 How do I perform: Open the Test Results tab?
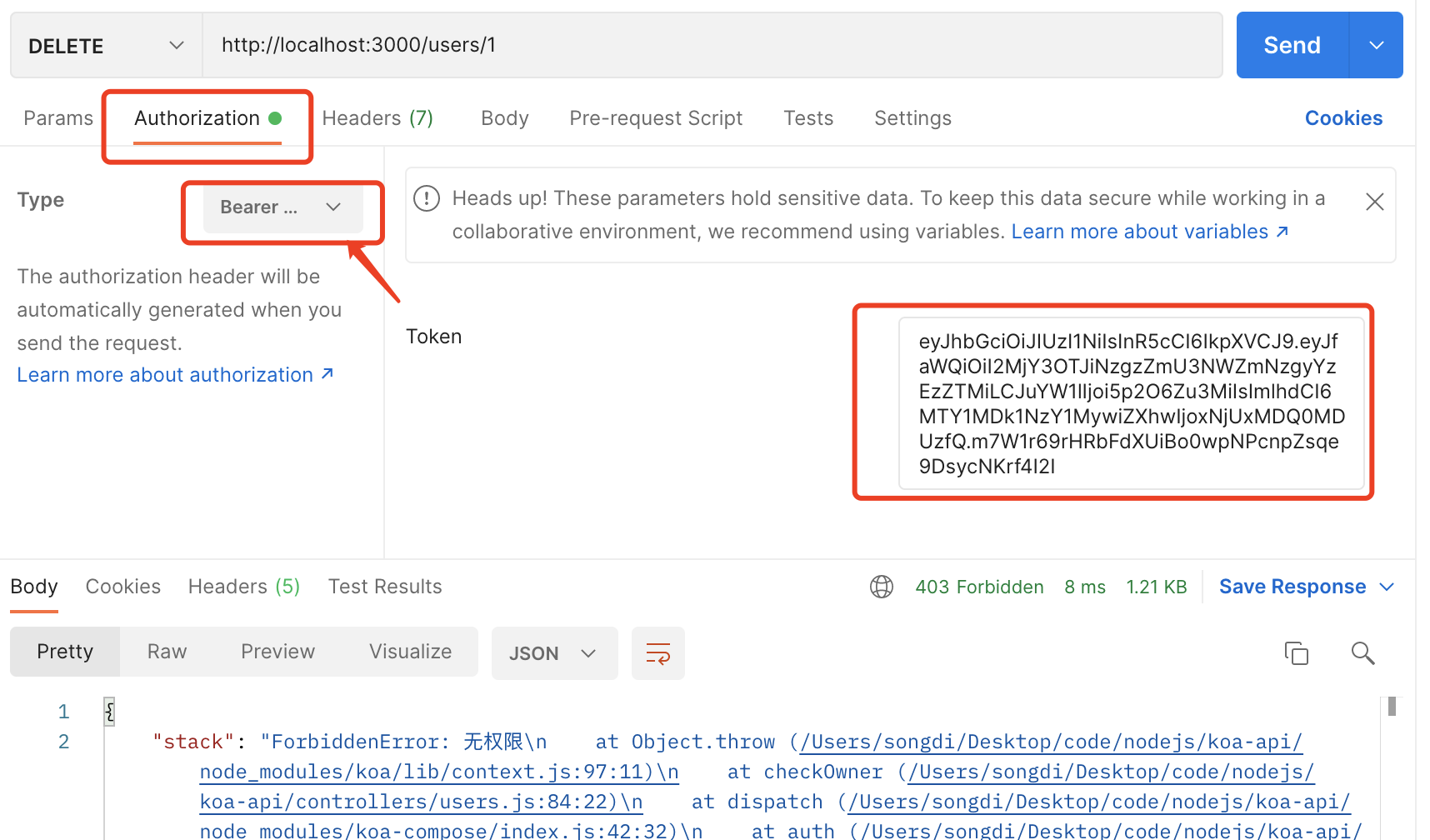click(384, 586)
